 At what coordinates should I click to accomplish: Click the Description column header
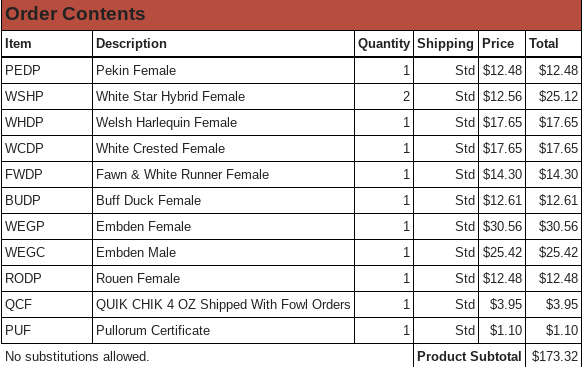click(131, 44)
